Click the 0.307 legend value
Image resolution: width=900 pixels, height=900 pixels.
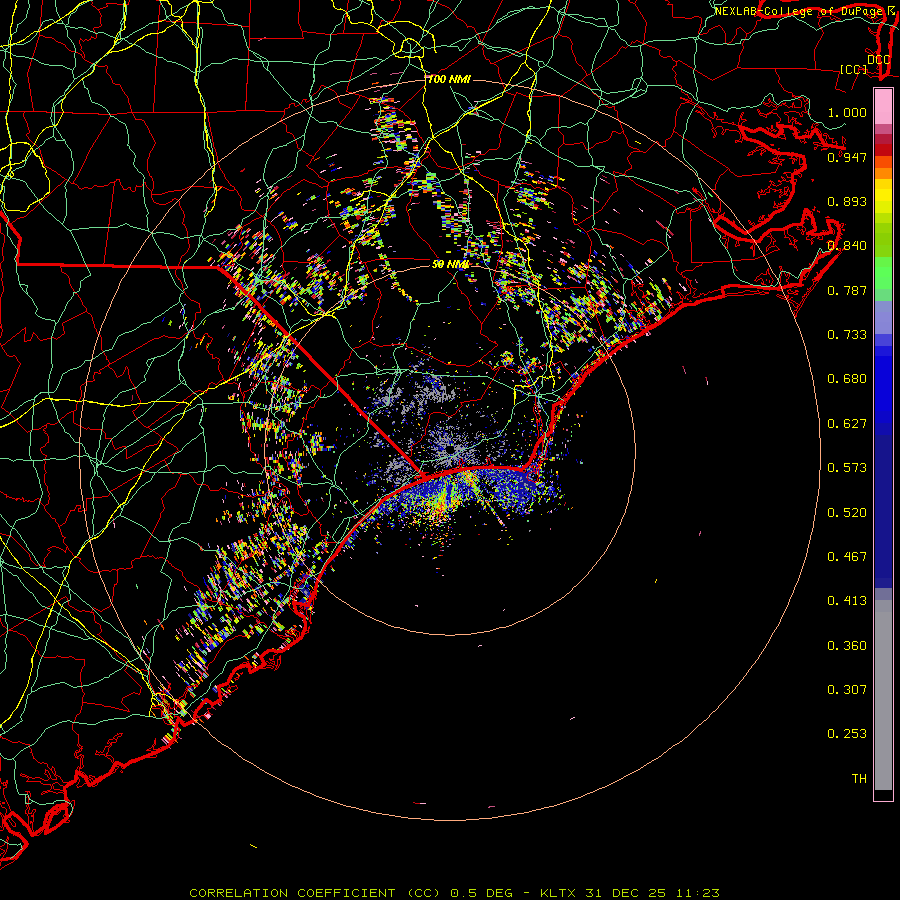(847, 690)
